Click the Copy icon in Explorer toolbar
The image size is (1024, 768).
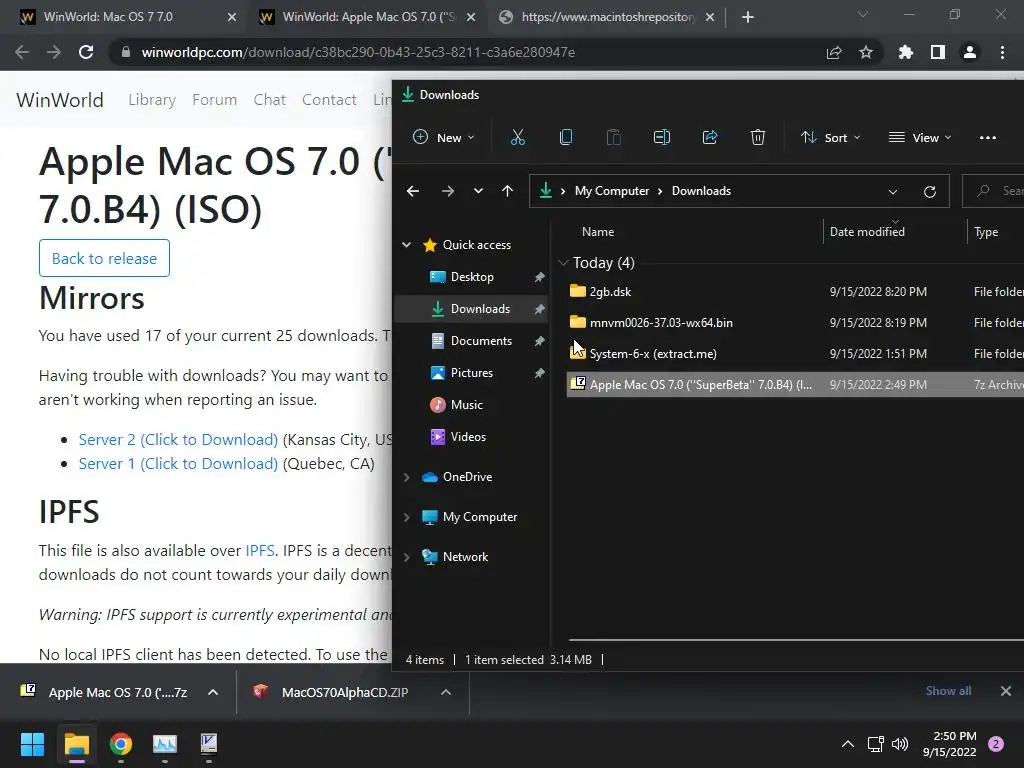coord(566,137)
